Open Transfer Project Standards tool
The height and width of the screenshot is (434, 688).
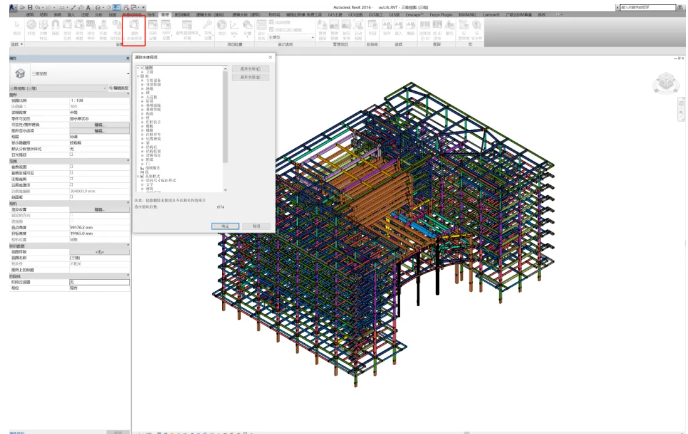117,28
